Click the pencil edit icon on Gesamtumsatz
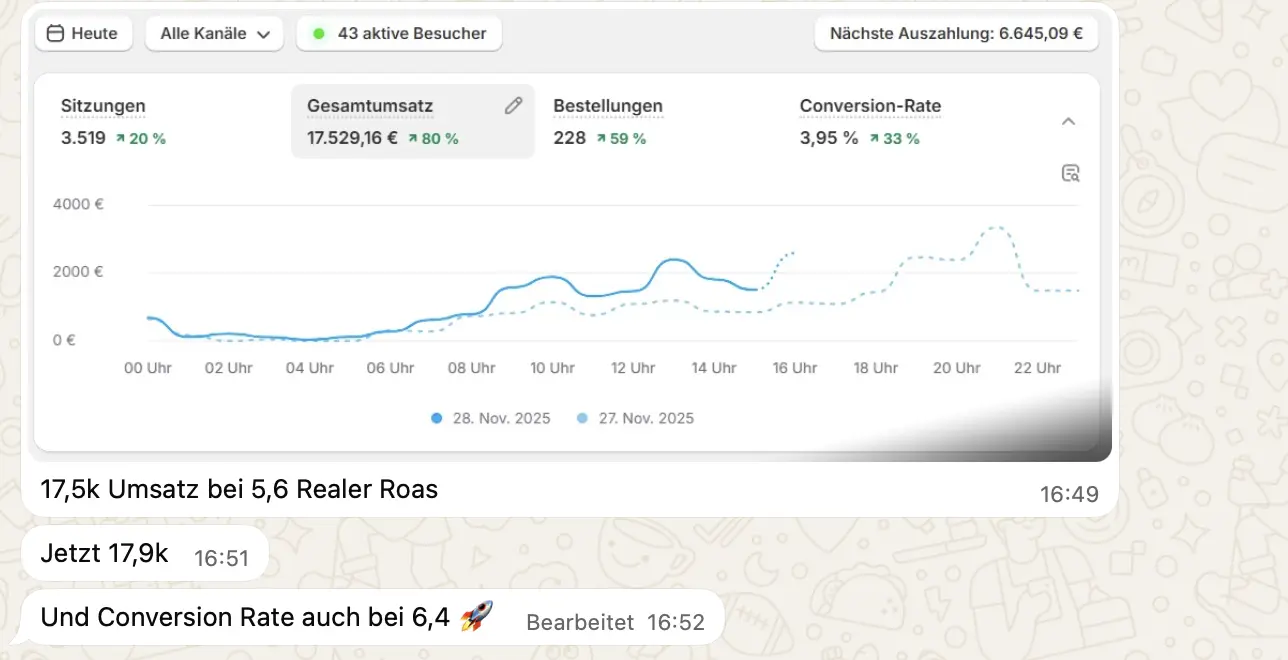Viewport: 1288px width, 660px height. [x=513, y=106]
